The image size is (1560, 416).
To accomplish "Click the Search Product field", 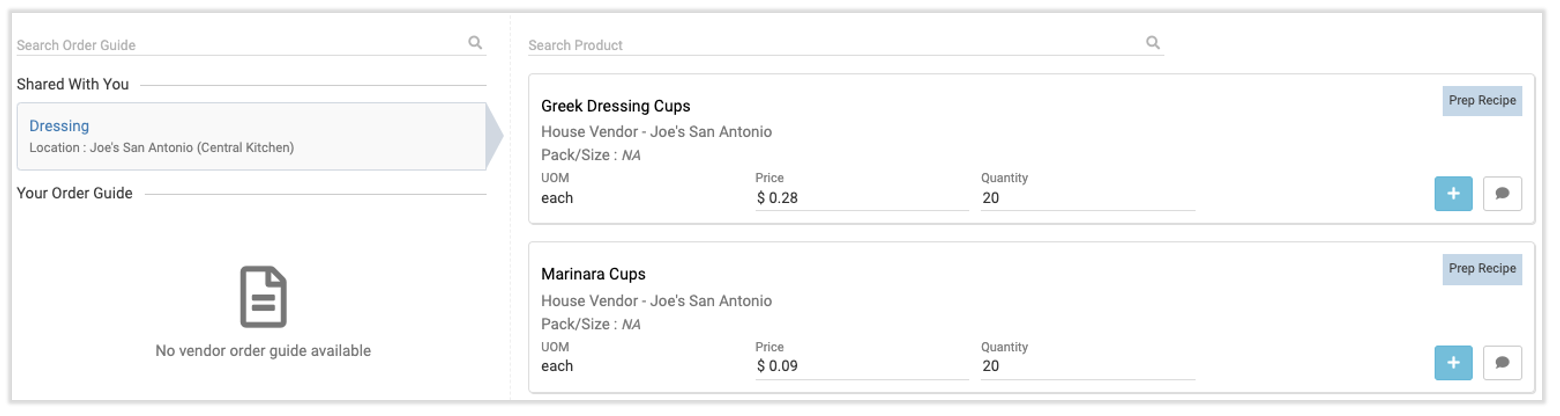I will 830,45.
